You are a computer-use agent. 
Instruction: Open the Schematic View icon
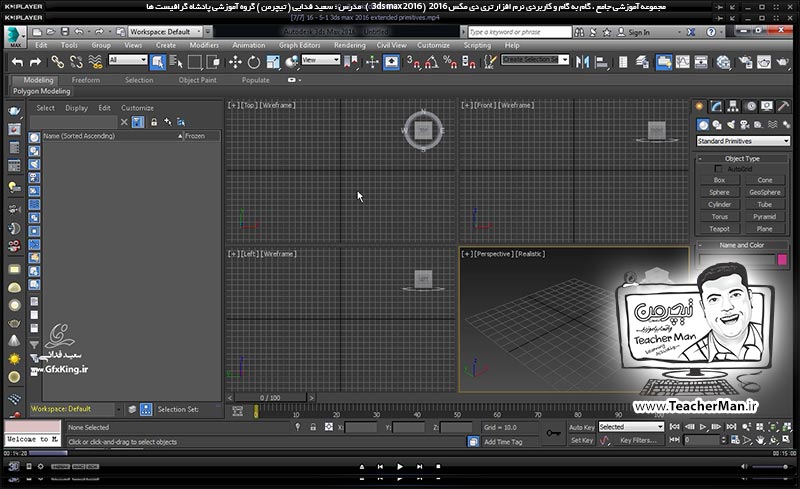701,62
